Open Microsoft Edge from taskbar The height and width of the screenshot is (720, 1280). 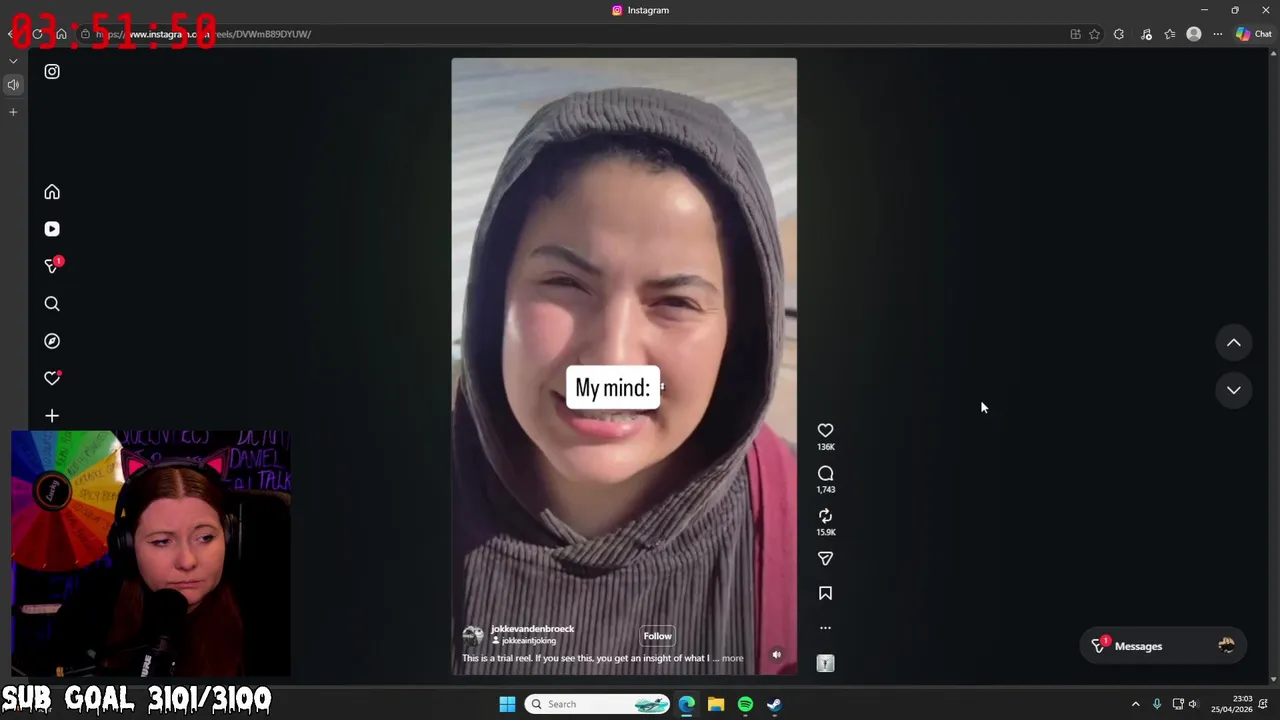687,704
